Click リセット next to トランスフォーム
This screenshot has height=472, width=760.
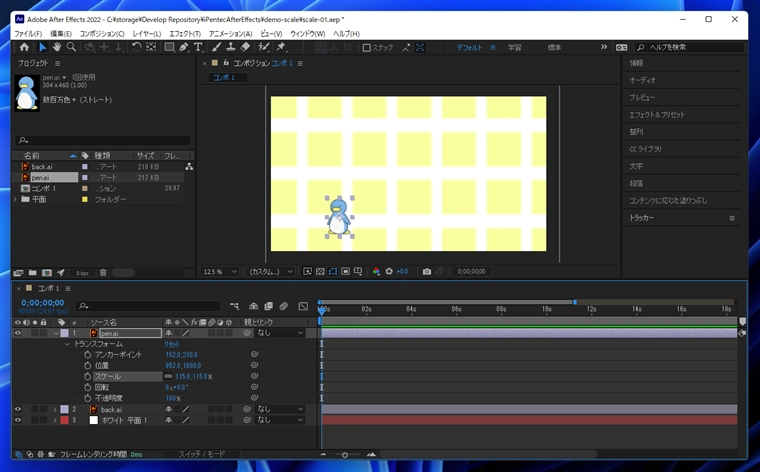click(171, 344)
